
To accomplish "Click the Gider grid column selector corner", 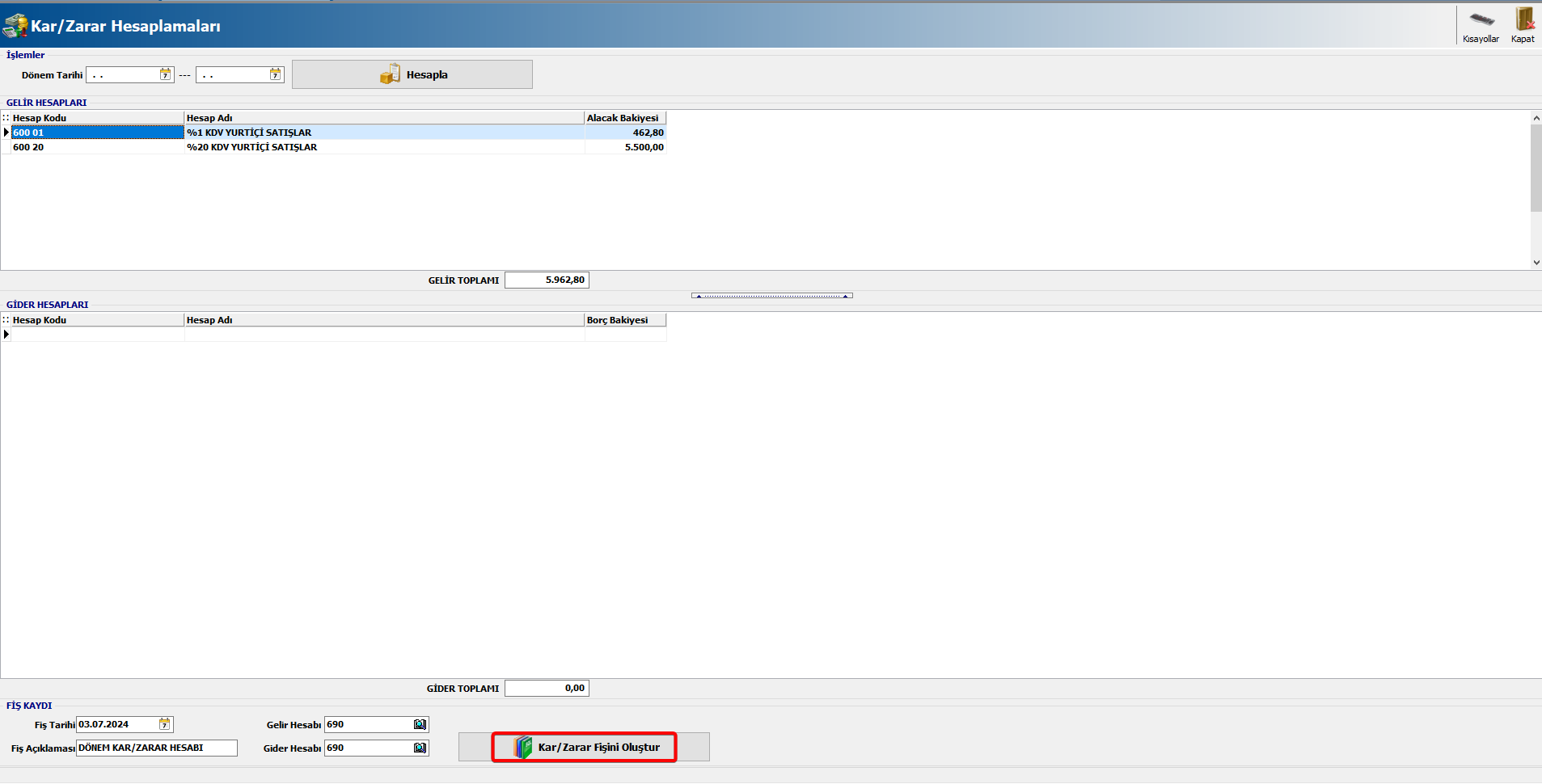I will tap(6, 320).
